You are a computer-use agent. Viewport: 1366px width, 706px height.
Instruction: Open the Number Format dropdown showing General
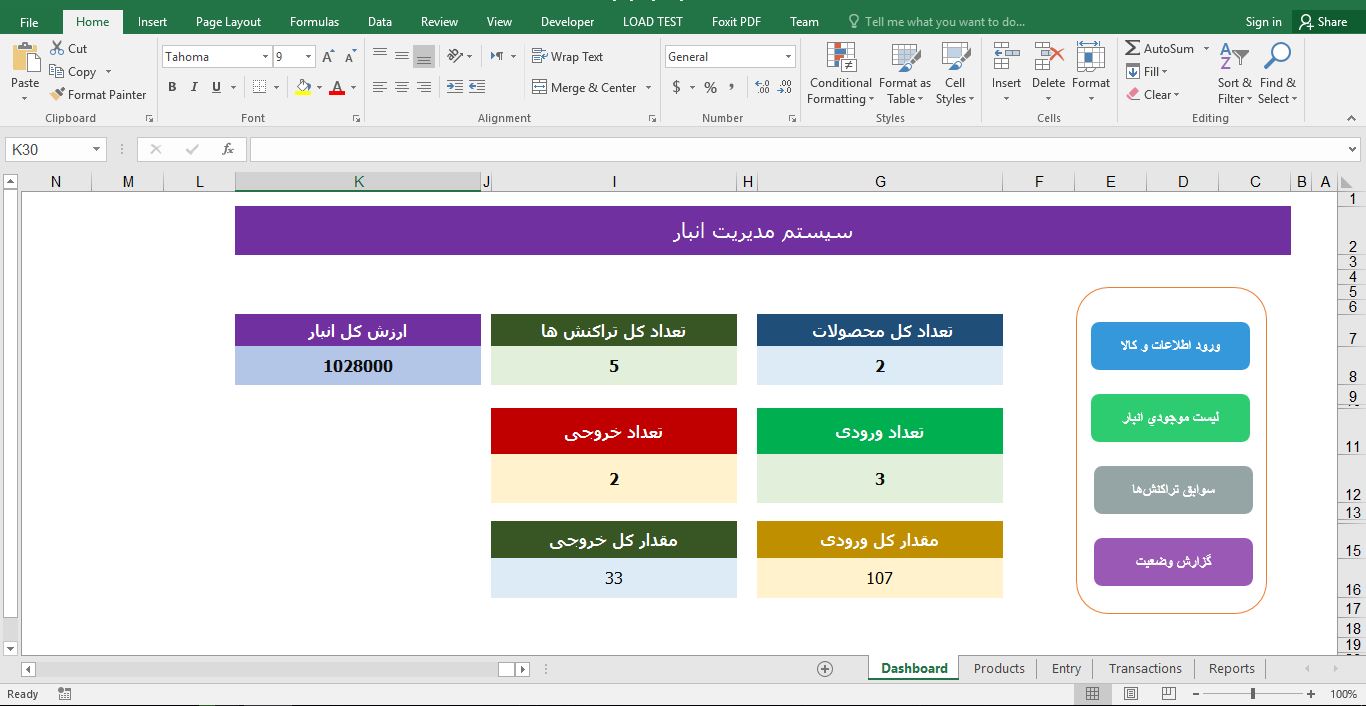730,56
